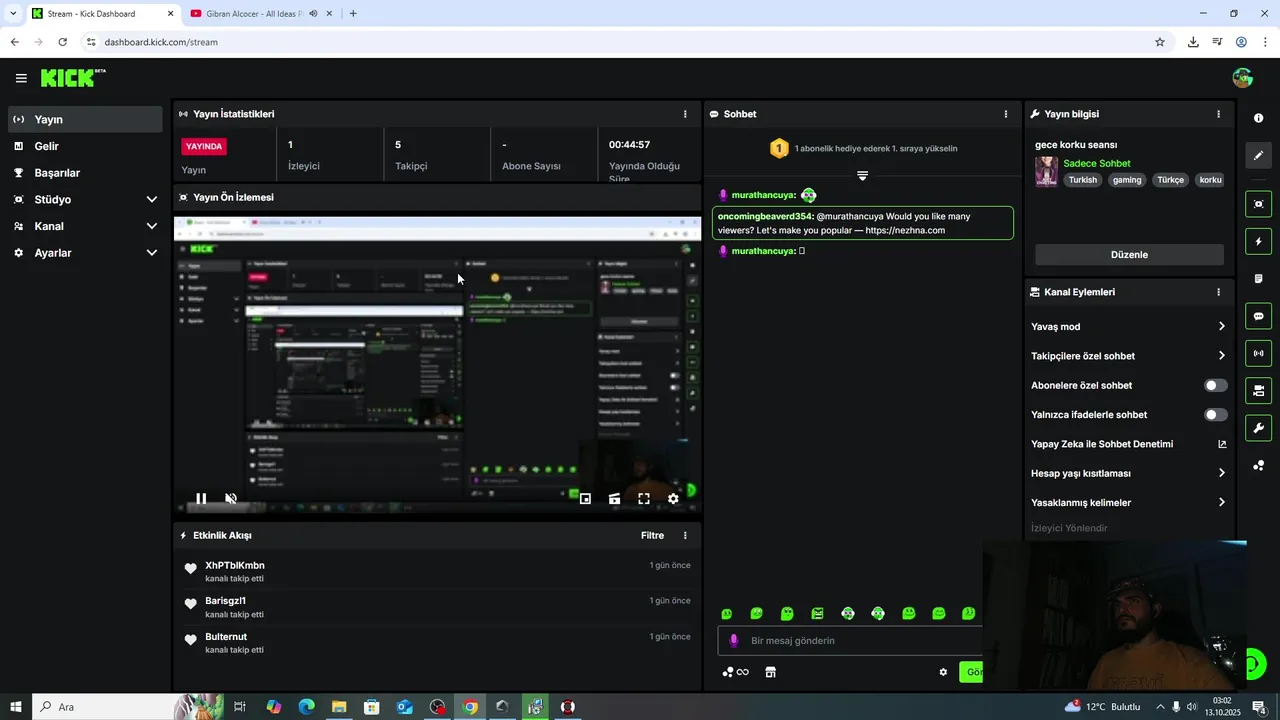Click the bubbles icon at the right rail bottom
Image resolution: width=1280 pixels, height=720 pixels.
(1258, 465)
